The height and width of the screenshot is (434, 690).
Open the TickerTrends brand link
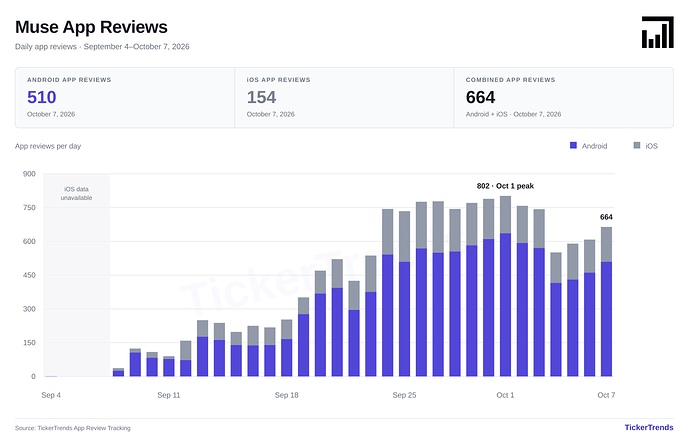click(649, 427)
